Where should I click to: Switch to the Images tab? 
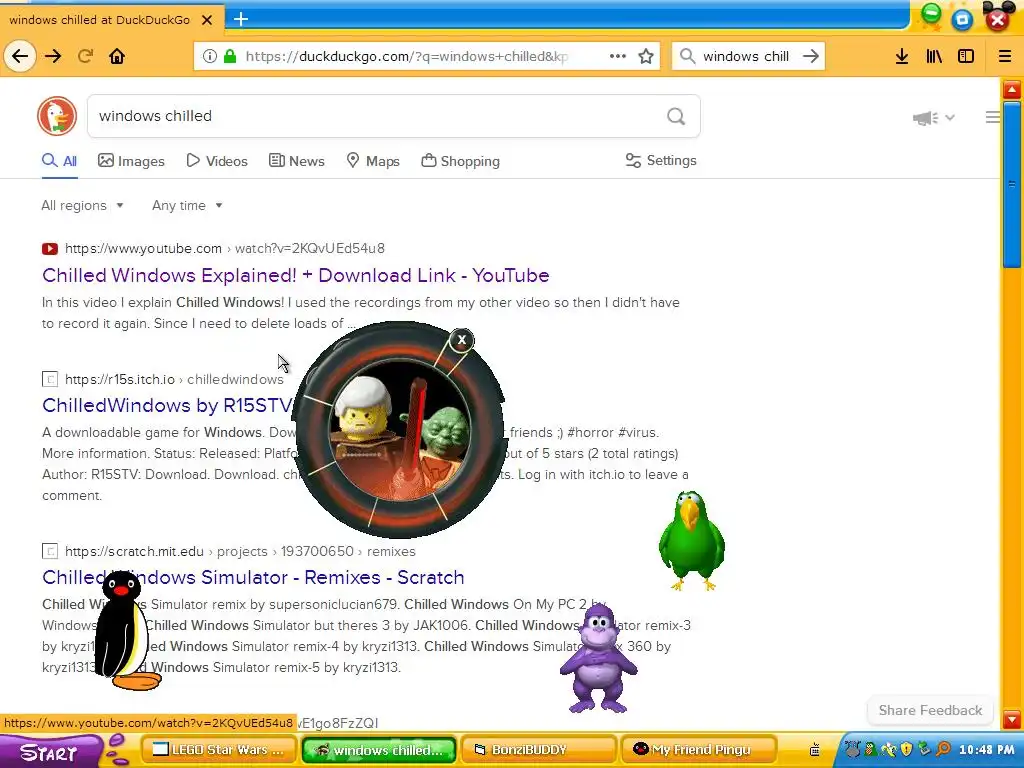coord(131,161)
